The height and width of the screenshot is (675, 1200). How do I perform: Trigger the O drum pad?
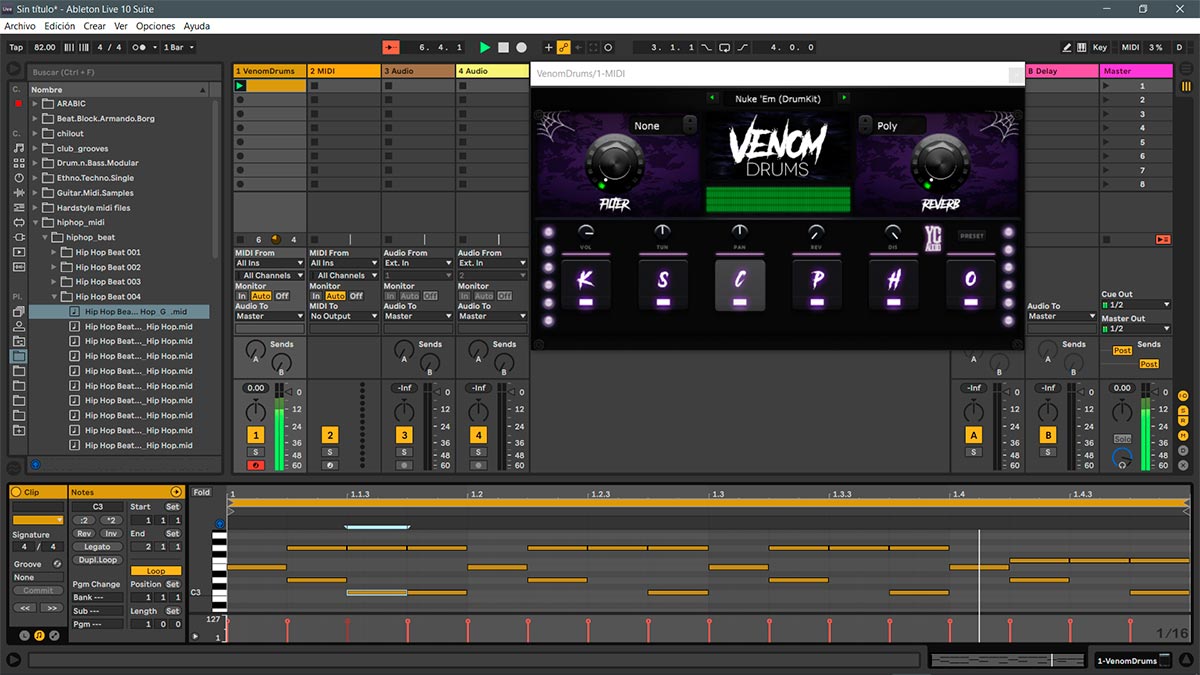970,286
